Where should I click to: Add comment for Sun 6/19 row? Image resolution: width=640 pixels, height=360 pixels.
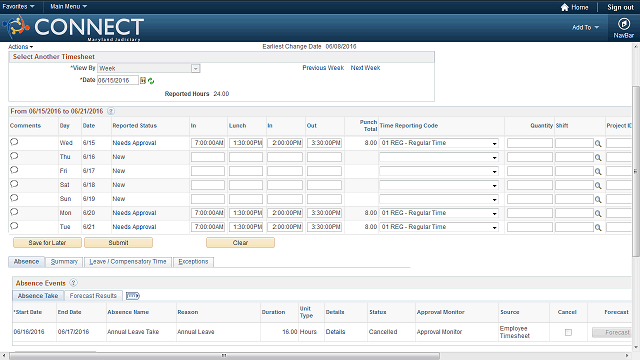point(14,198)
